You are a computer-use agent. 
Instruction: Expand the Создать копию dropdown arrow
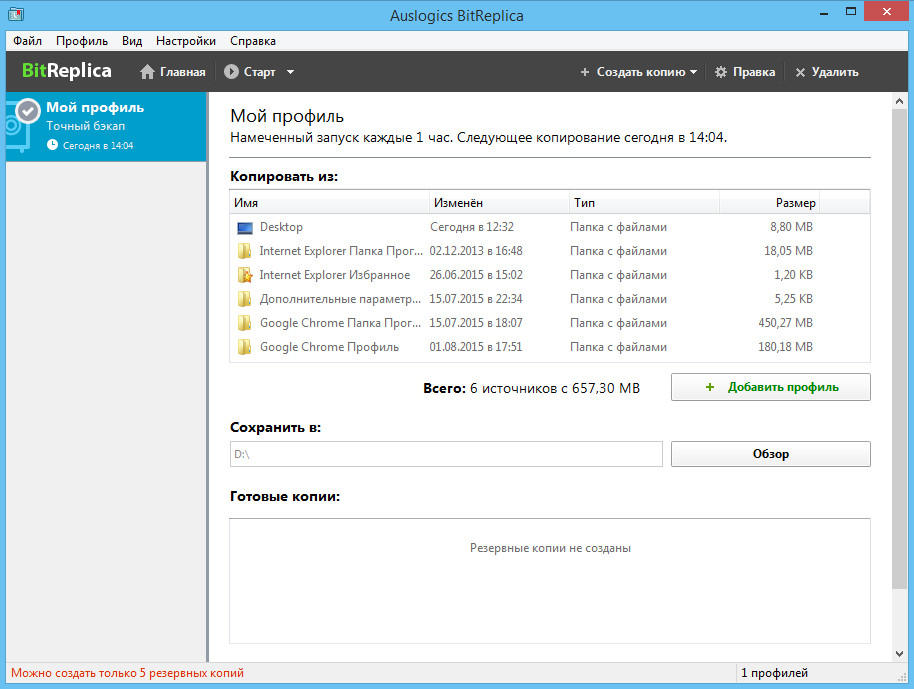click(x=693, y=72)
